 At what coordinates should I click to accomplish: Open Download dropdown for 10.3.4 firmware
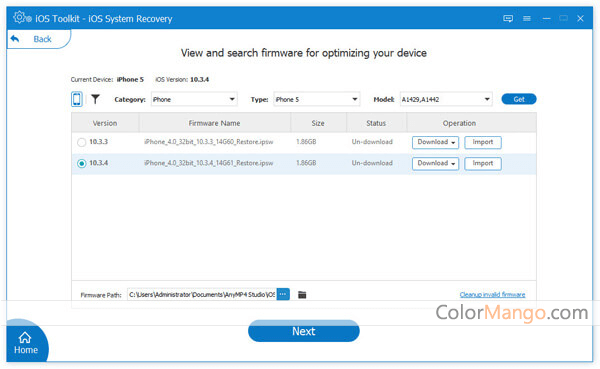click(x=435, y=163)
